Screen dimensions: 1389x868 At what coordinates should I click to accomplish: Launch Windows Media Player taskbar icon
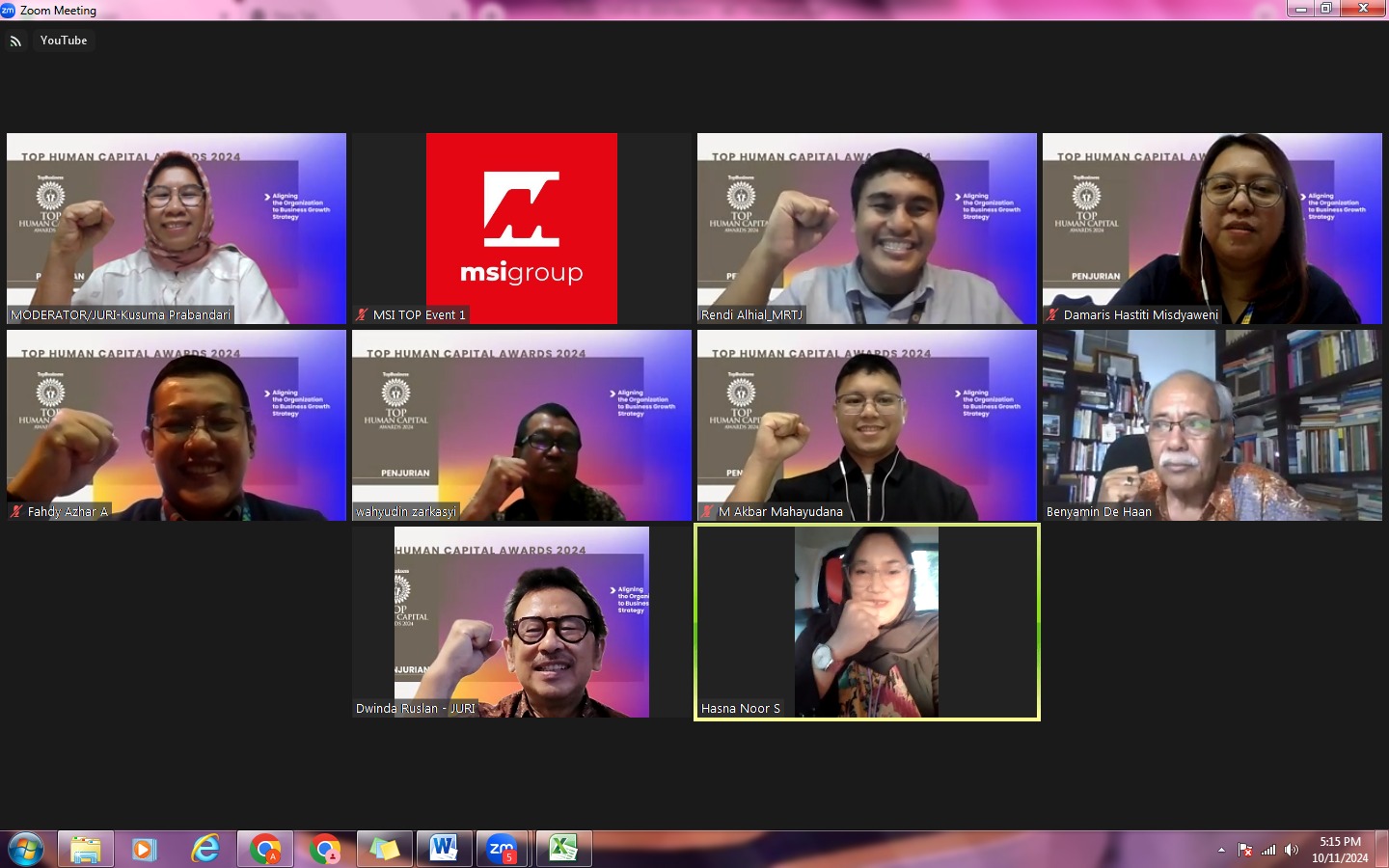point(145,850)
